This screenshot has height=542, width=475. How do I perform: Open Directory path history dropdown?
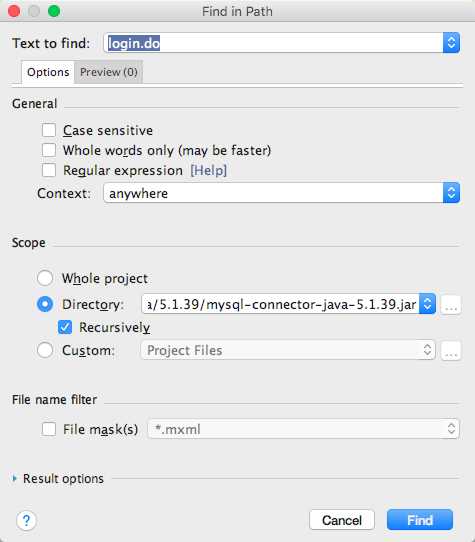tap(427, 304)
